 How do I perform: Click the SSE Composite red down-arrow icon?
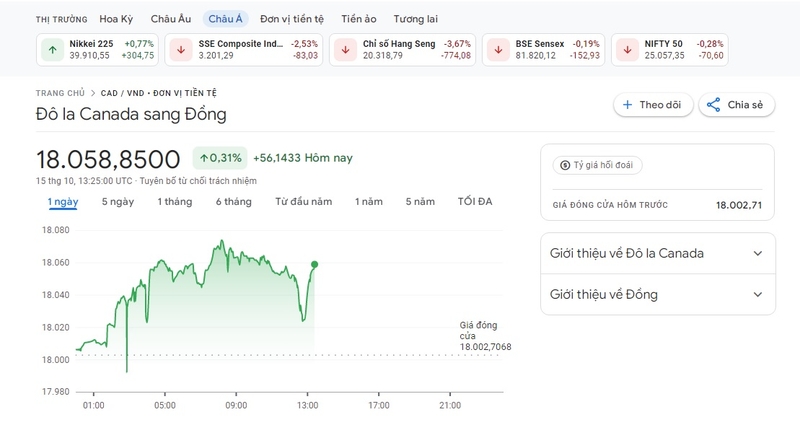click(181, 50)
